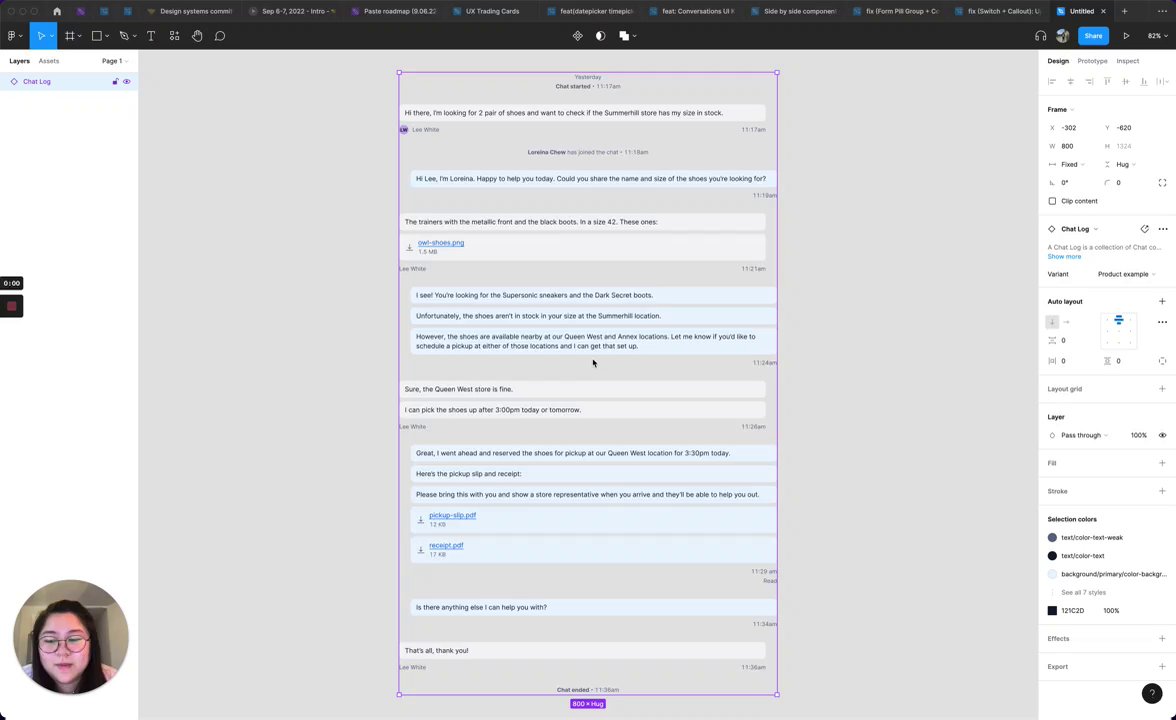Add a new Stroke
Screen dimensions: 1176x720
[x=1162, y=490]
